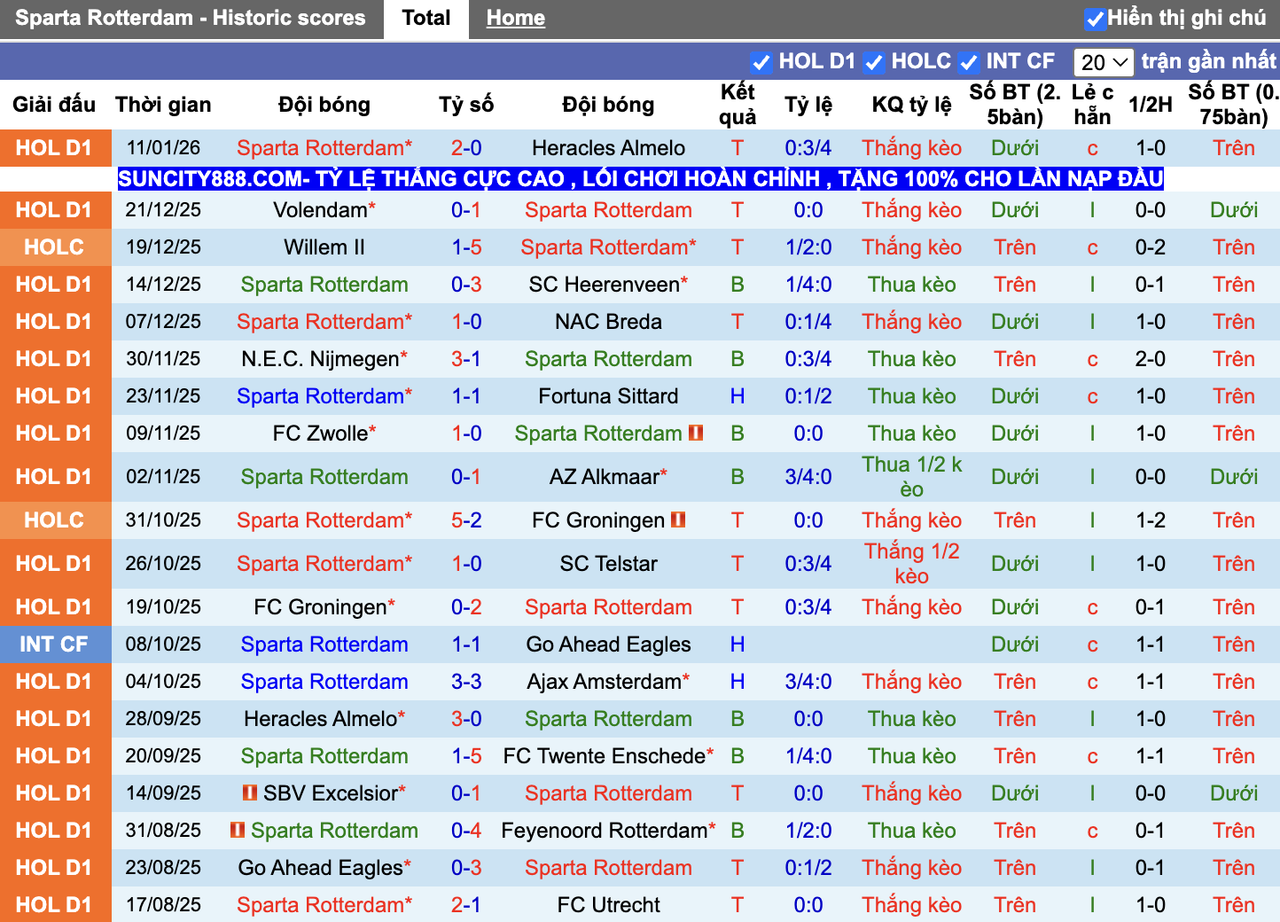Open the recent matches count dropdown showing 20

point(1103,61)
